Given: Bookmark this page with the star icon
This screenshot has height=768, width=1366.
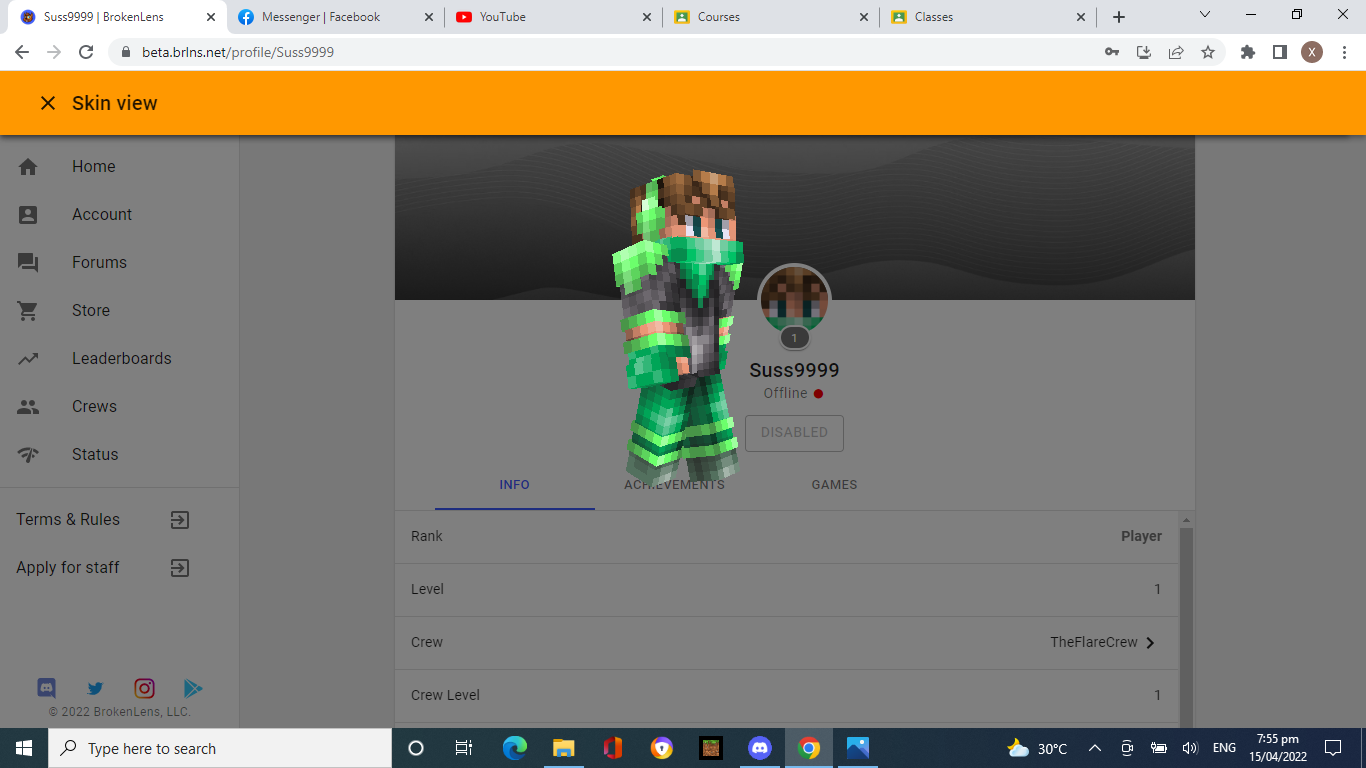Looking at the screenshot, I should [1208, 52].
